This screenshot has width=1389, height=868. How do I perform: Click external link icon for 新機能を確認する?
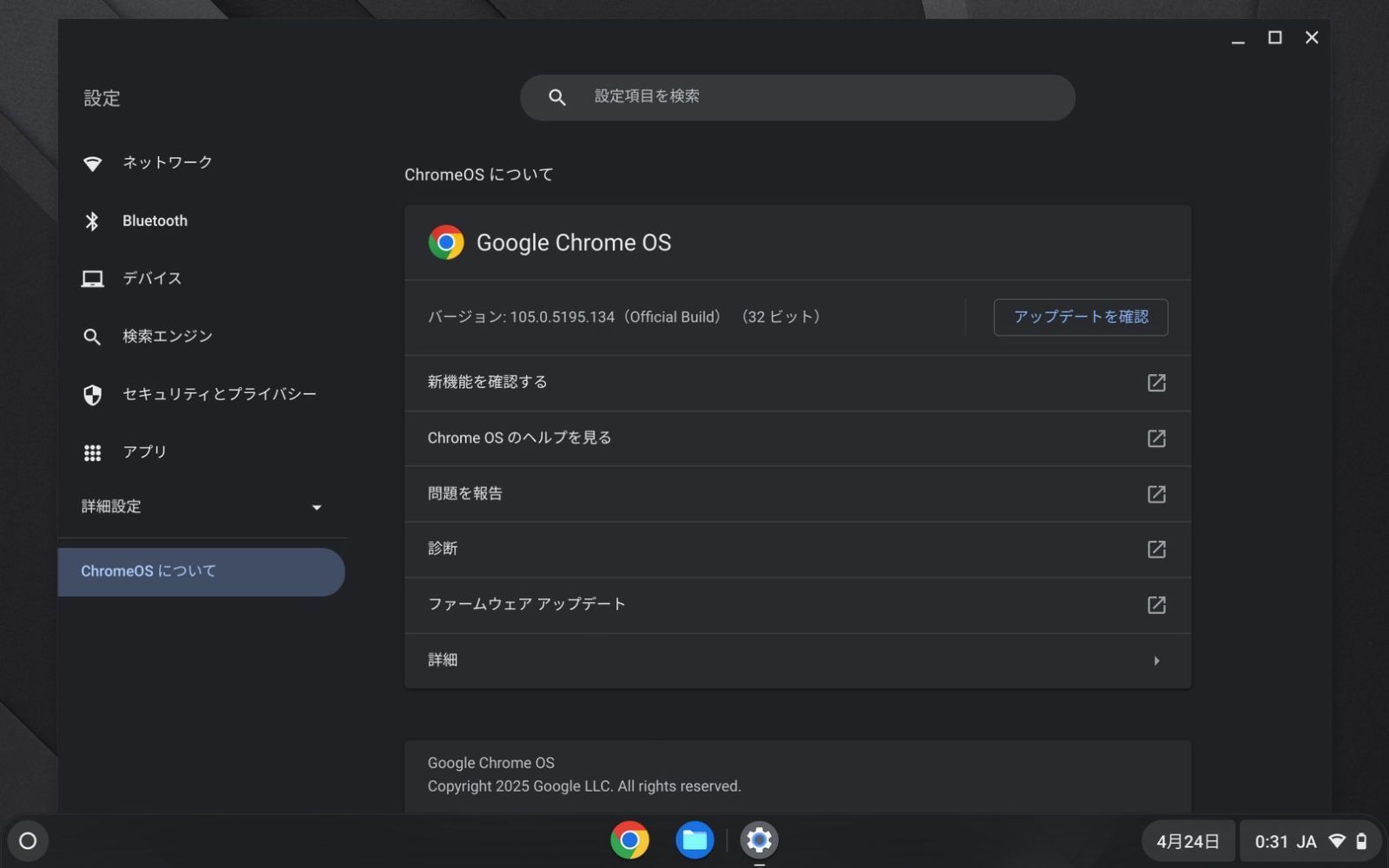coord(1156,383)
